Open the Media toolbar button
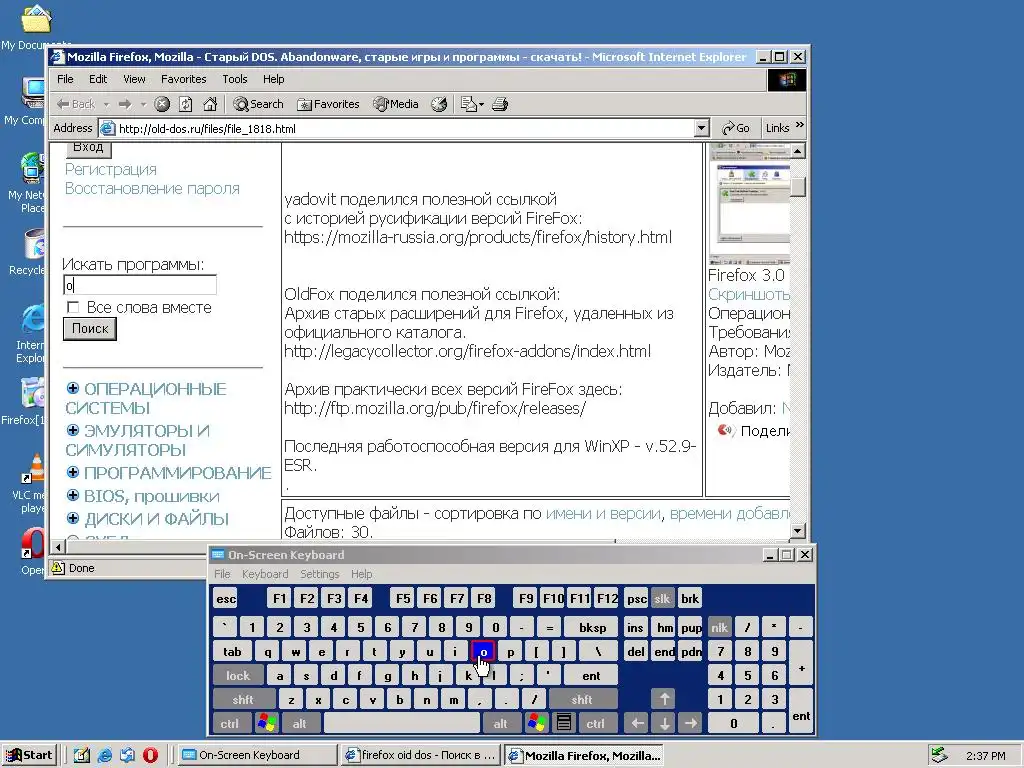 click(396, 104)
